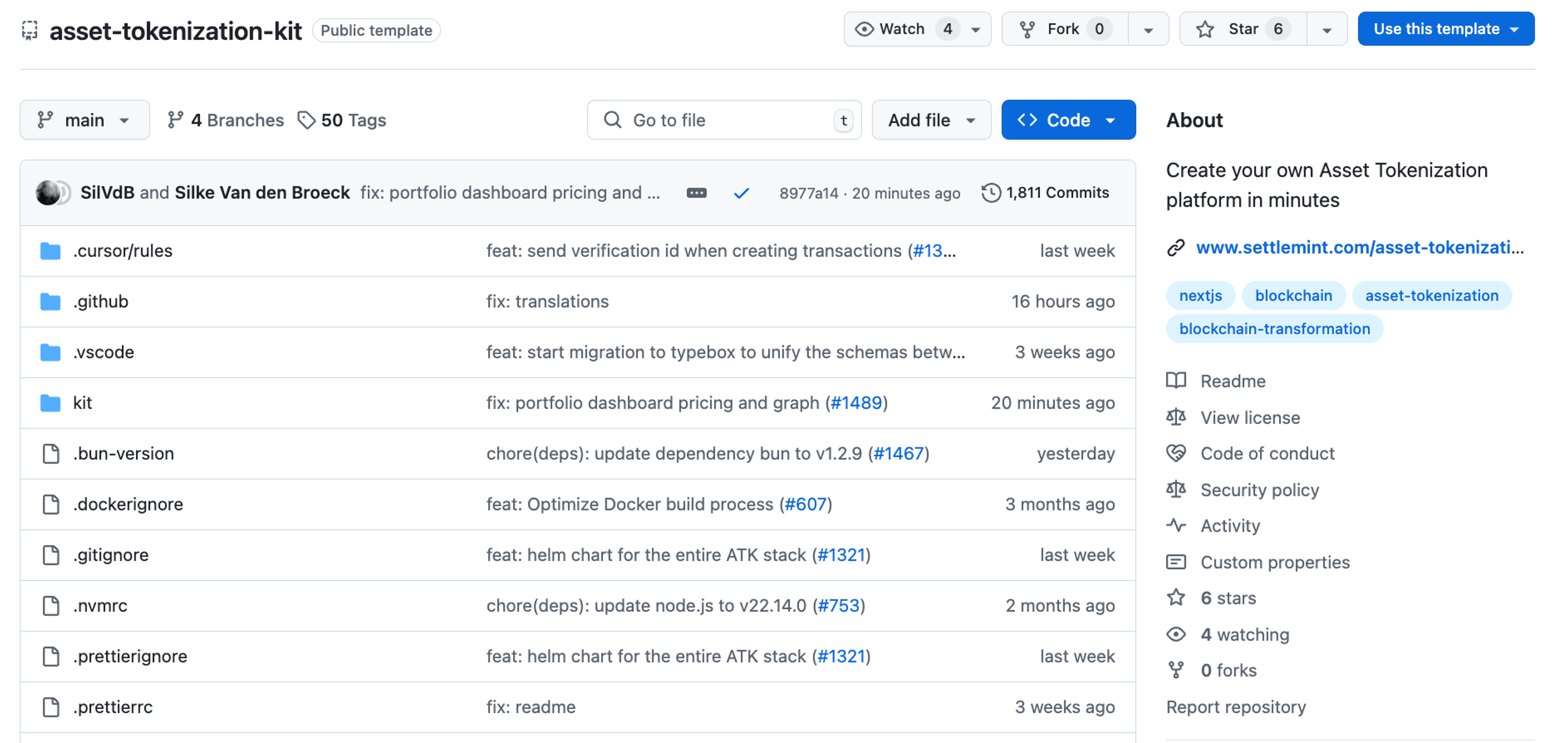Expand the Add file dropdown
This screenshot has width=1568, height=743.
click(x=931, y=120)
